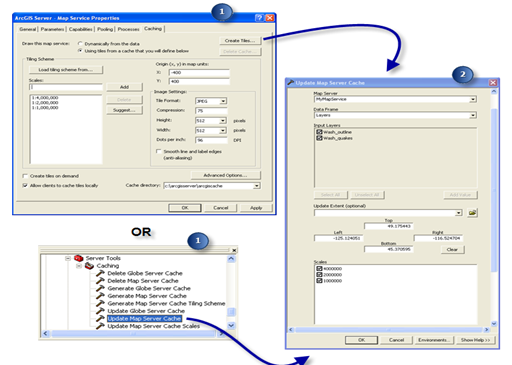Expand the Map Server dropdown list
The height and width of the screenshot is (365, 512).
click(473, 99)
